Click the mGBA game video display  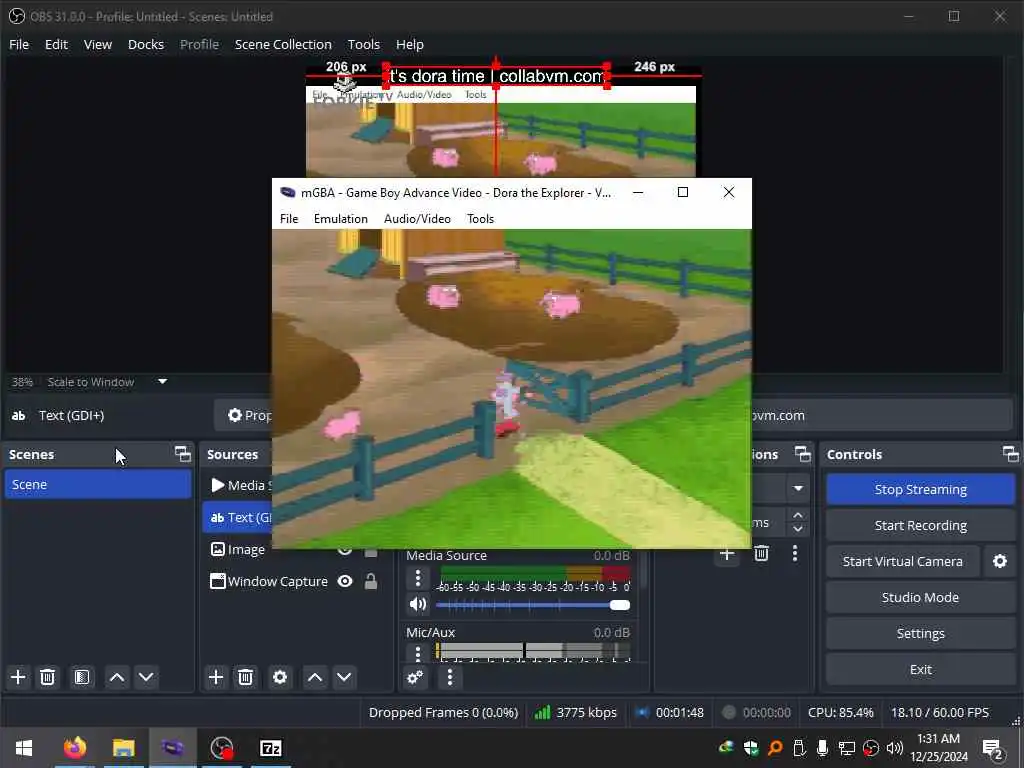[x=511, y=389]
